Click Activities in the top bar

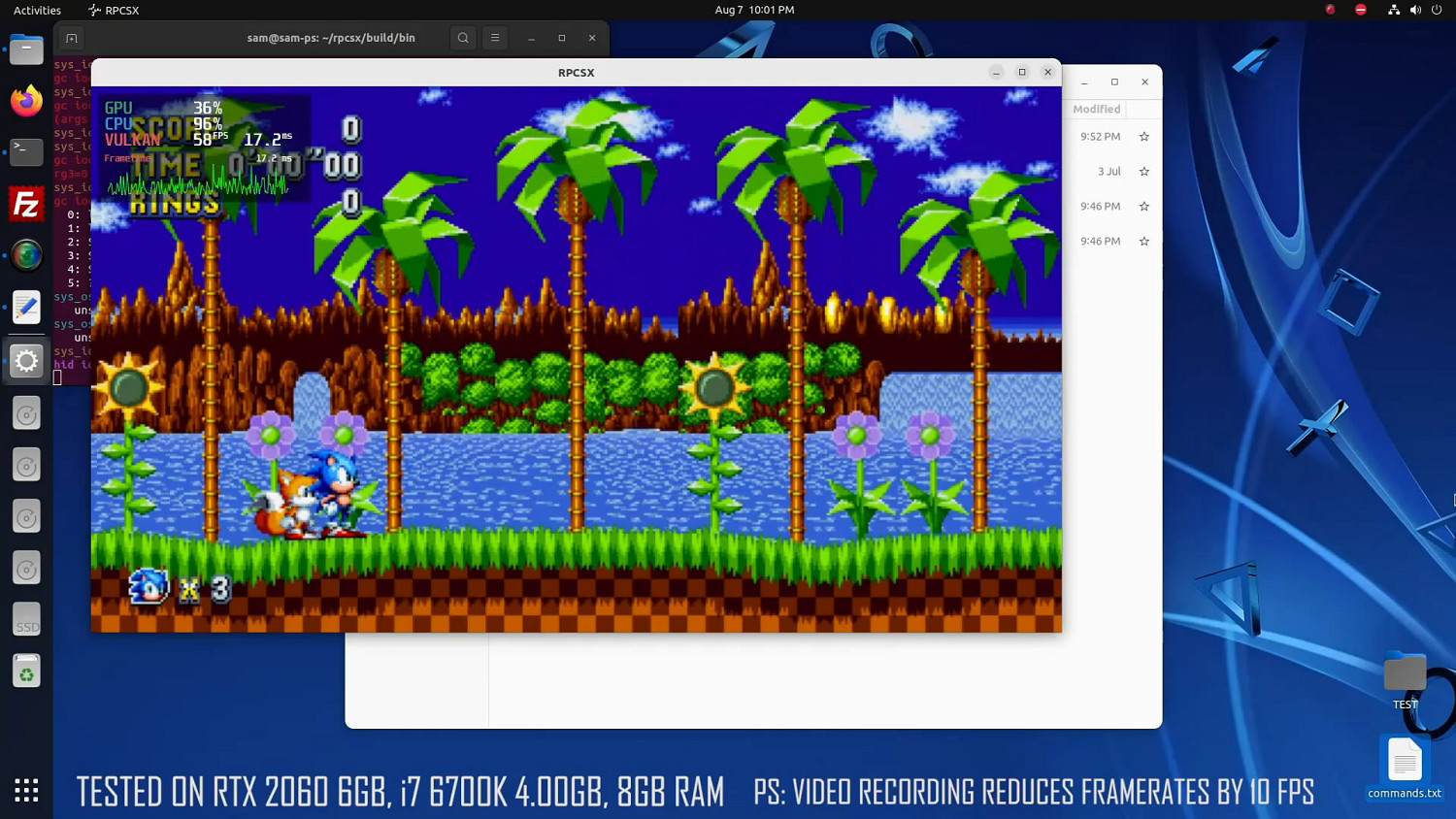37,10
